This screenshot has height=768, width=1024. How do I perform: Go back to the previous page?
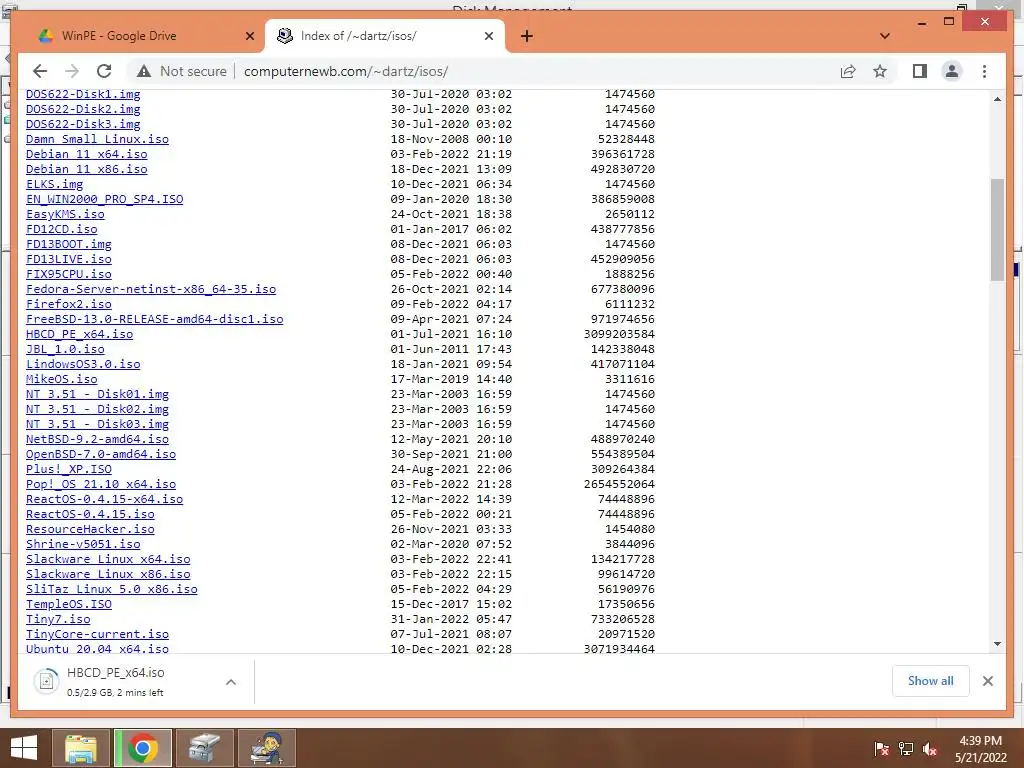(40, 71)
